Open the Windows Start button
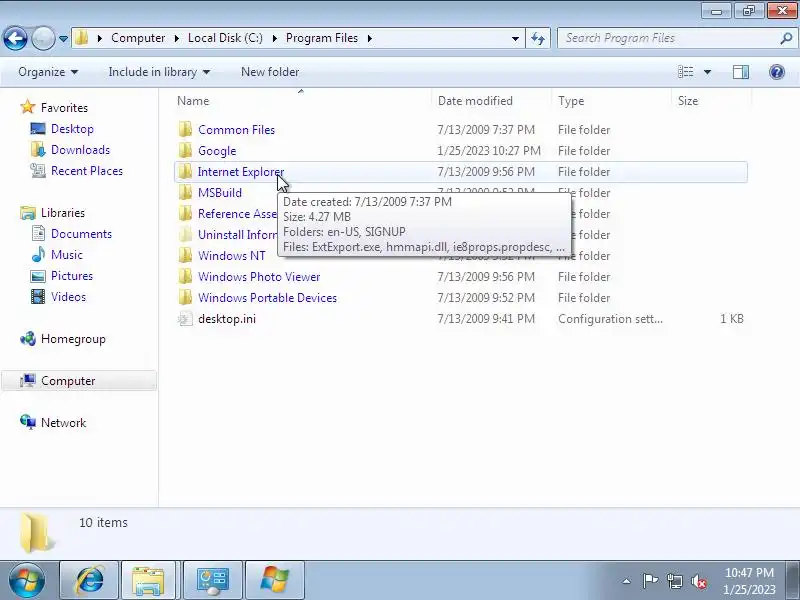This screenshot has width=800, height=600. 27,580
